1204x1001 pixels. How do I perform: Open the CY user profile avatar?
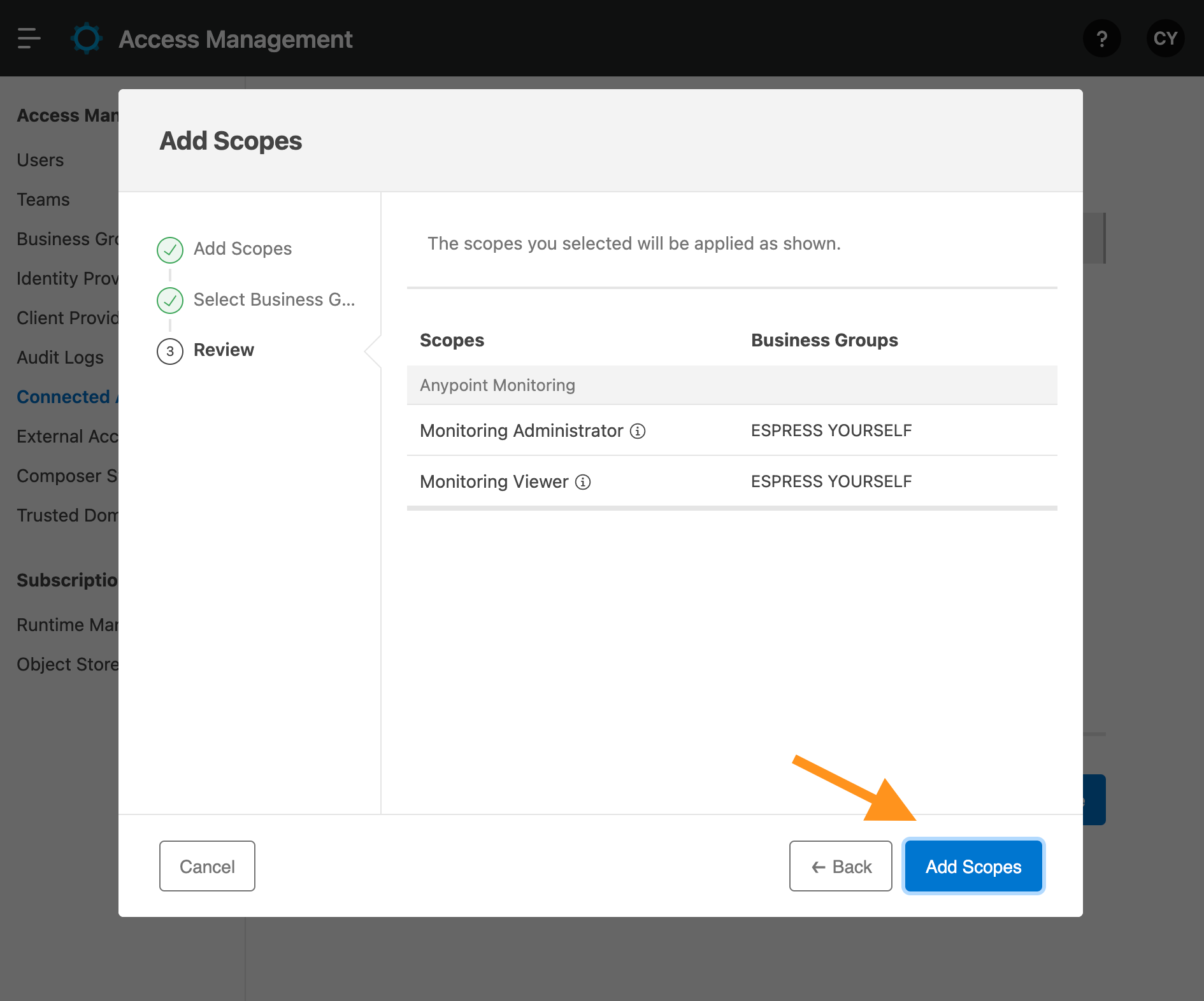pyautogui.click(x=1165, y=38)
